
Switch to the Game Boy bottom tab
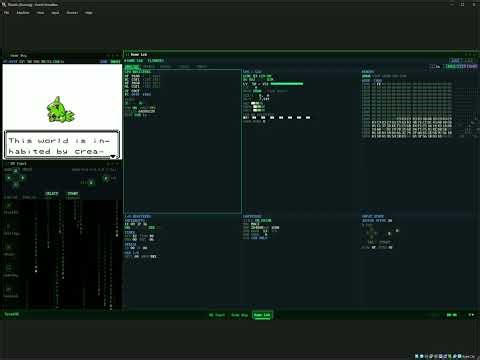[240, 315]
